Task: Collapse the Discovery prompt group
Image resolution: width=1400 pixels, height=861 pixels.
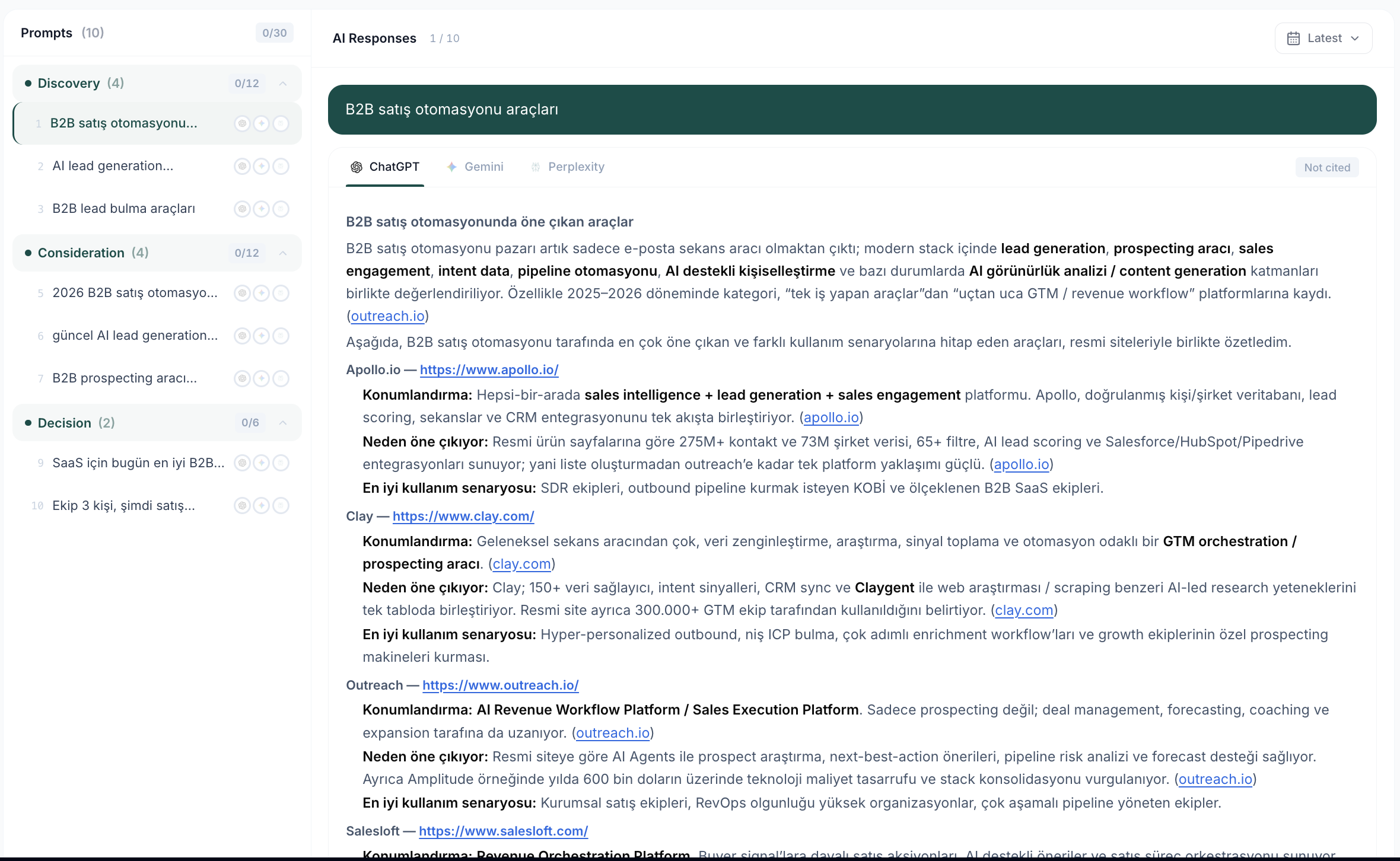Action: [283, 84]
